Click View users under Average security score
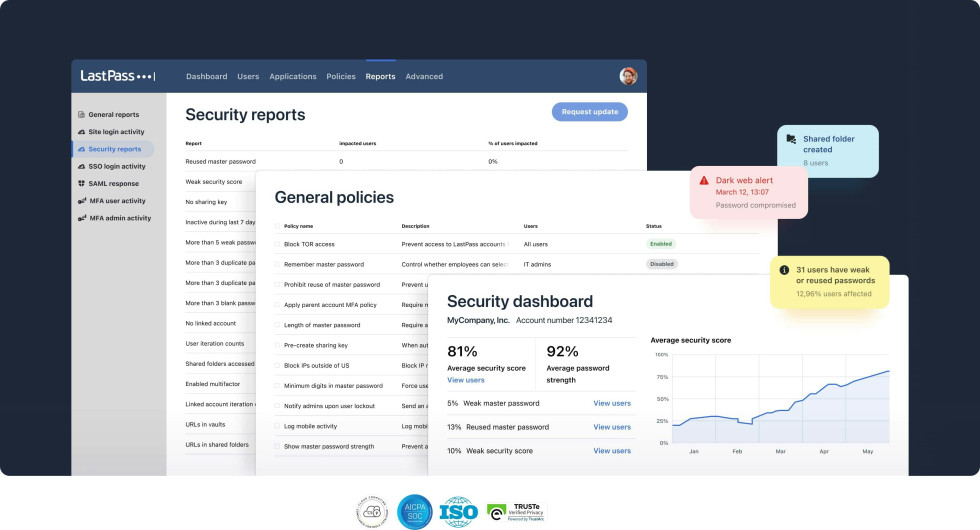 pyautogui.click(x=466, y=380)
